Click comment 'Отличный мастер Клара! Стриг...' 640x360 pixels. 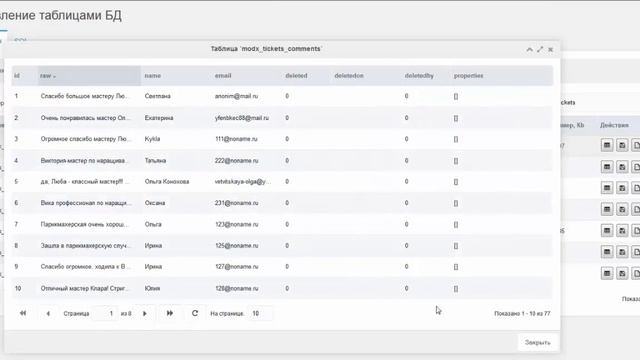pos(84,289)
